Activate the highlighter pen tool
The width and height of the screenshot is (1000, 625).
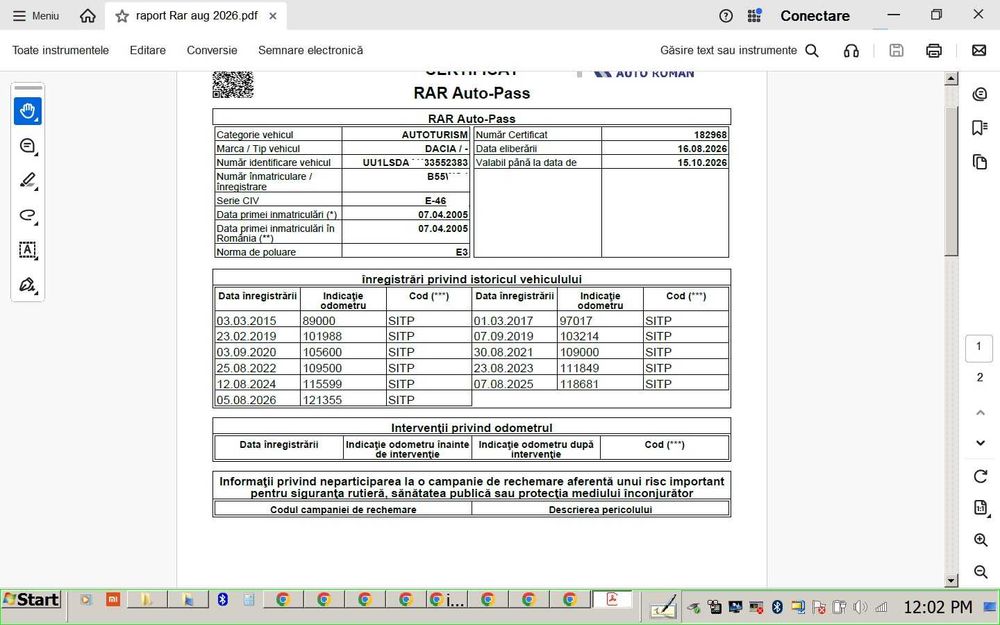(x=27, y=180)
